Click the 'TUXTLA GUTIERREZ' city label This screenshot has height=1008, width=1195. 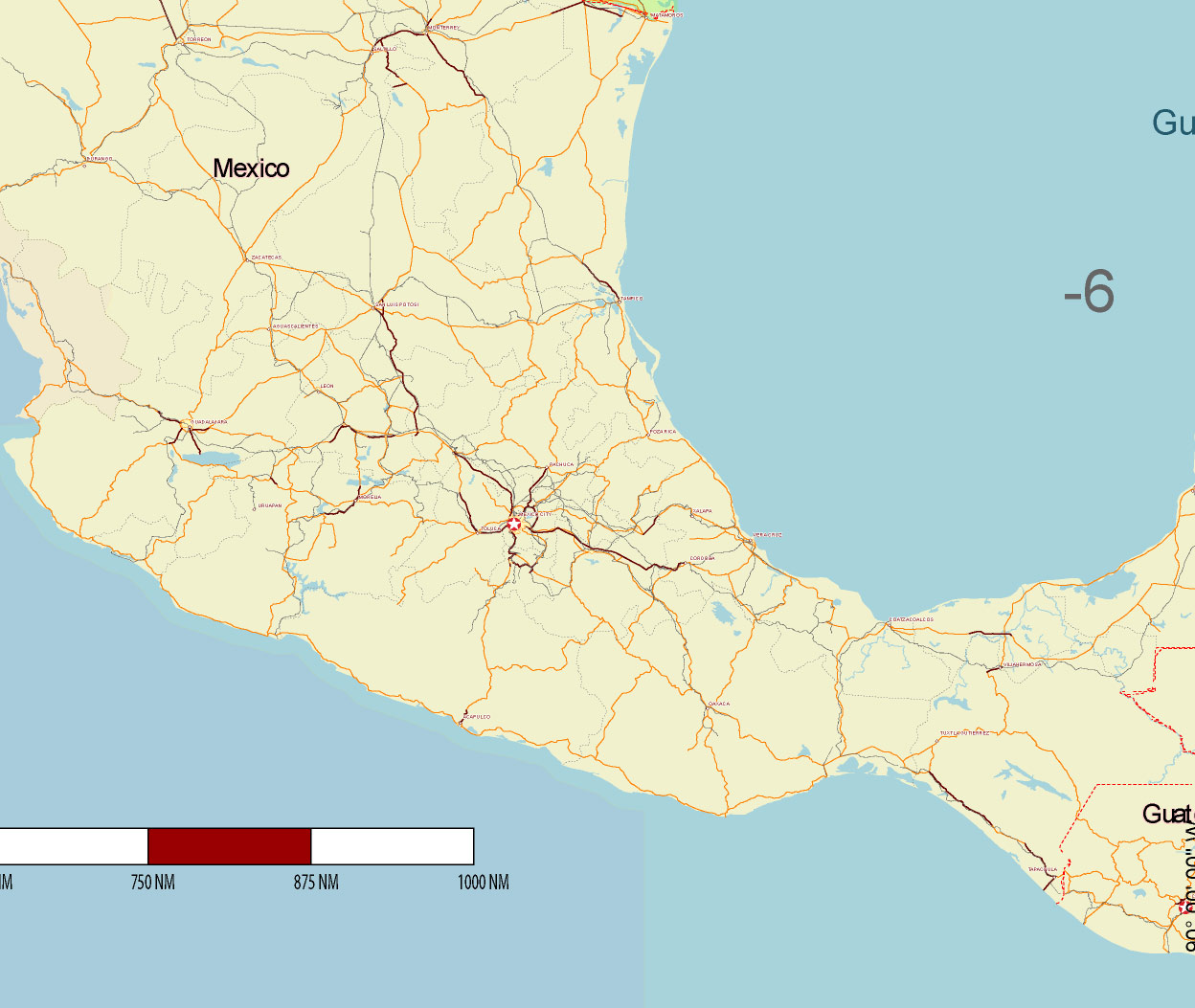tap(965, 733)
